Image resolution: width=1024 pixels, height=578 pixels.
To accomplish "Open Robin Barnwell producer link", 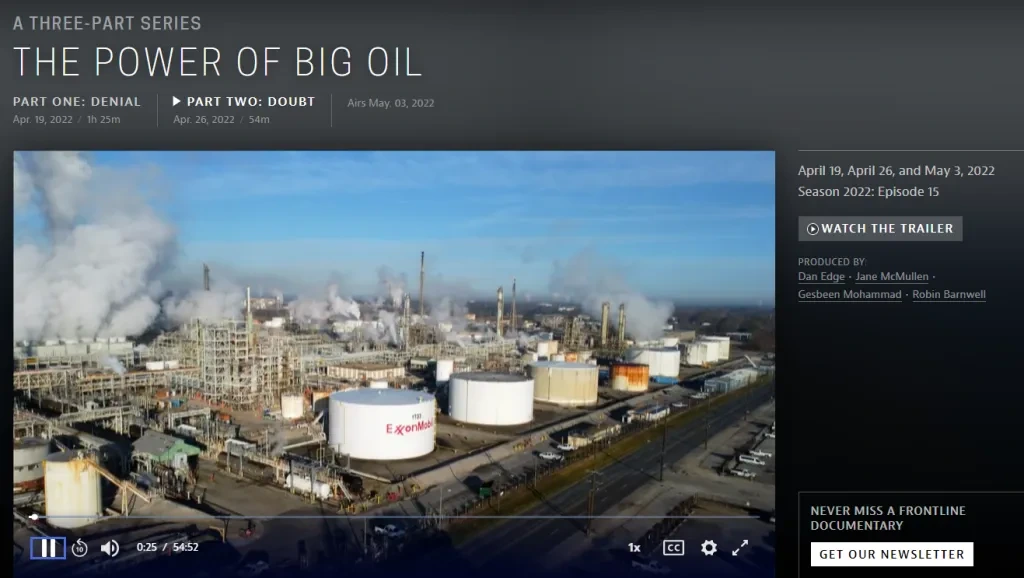I will (x=949, y=295).
